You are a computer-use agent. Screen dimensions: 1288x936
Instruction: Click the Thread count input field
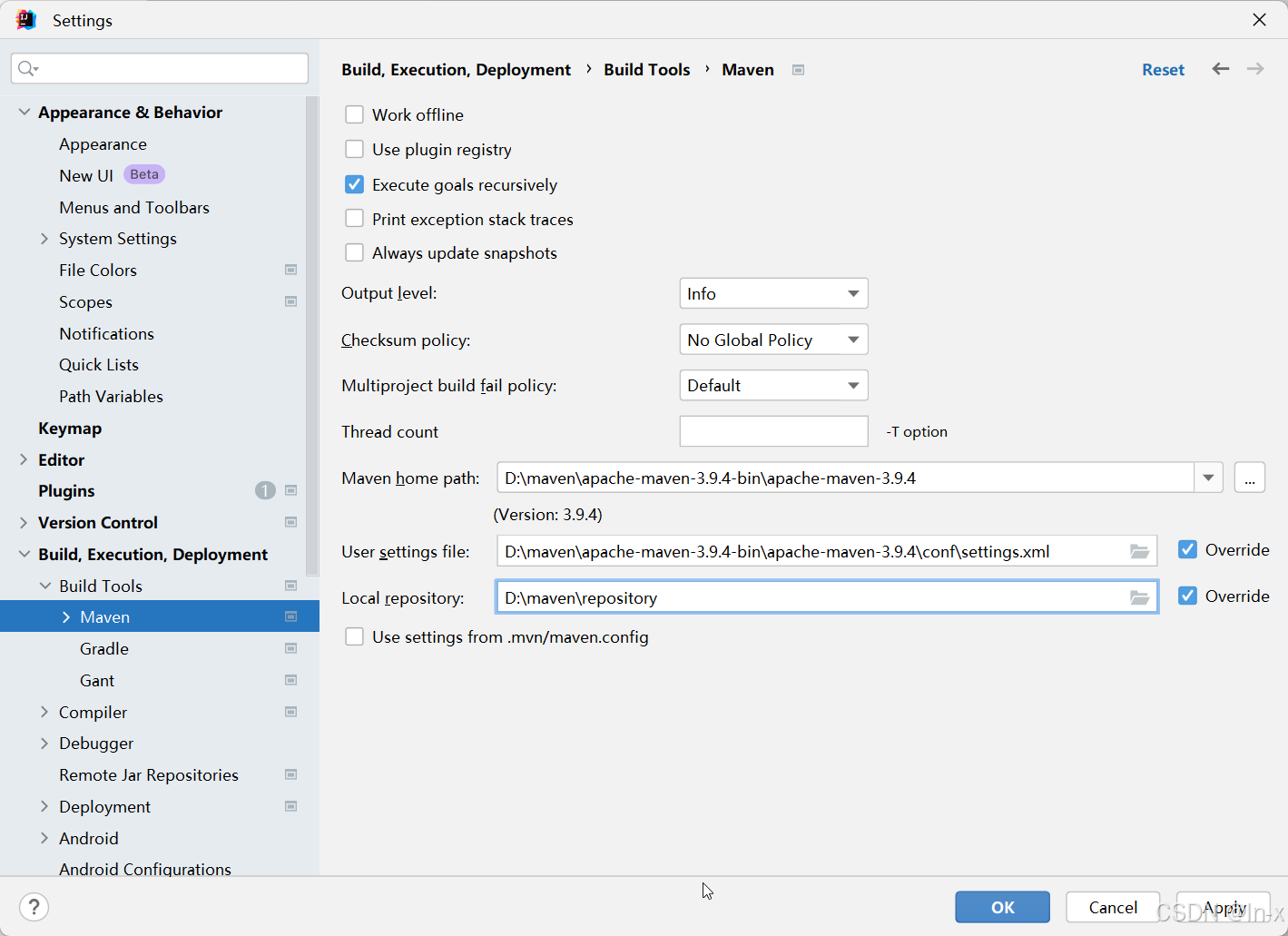773,431
